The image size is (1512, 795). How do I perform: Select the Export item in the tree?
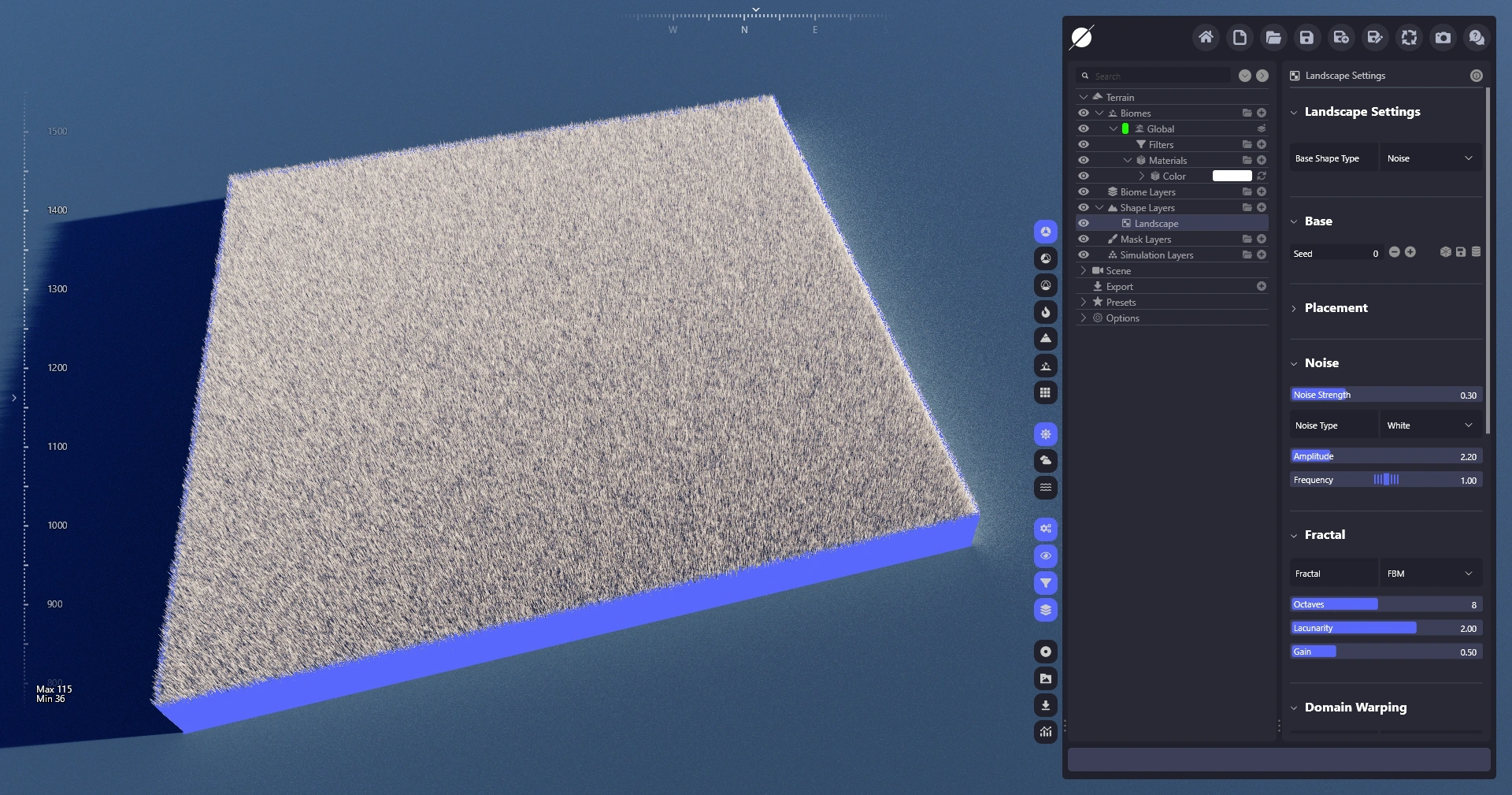pyautogui.click(x=1119, y=286)
